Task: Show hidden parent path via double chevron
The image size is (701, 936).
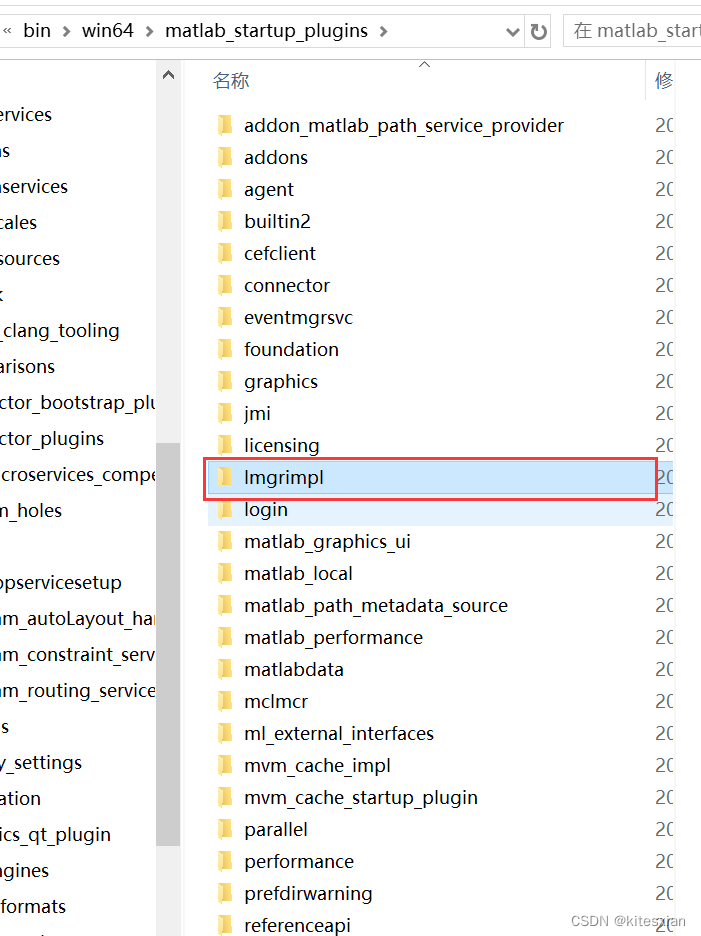Action: 7,30
